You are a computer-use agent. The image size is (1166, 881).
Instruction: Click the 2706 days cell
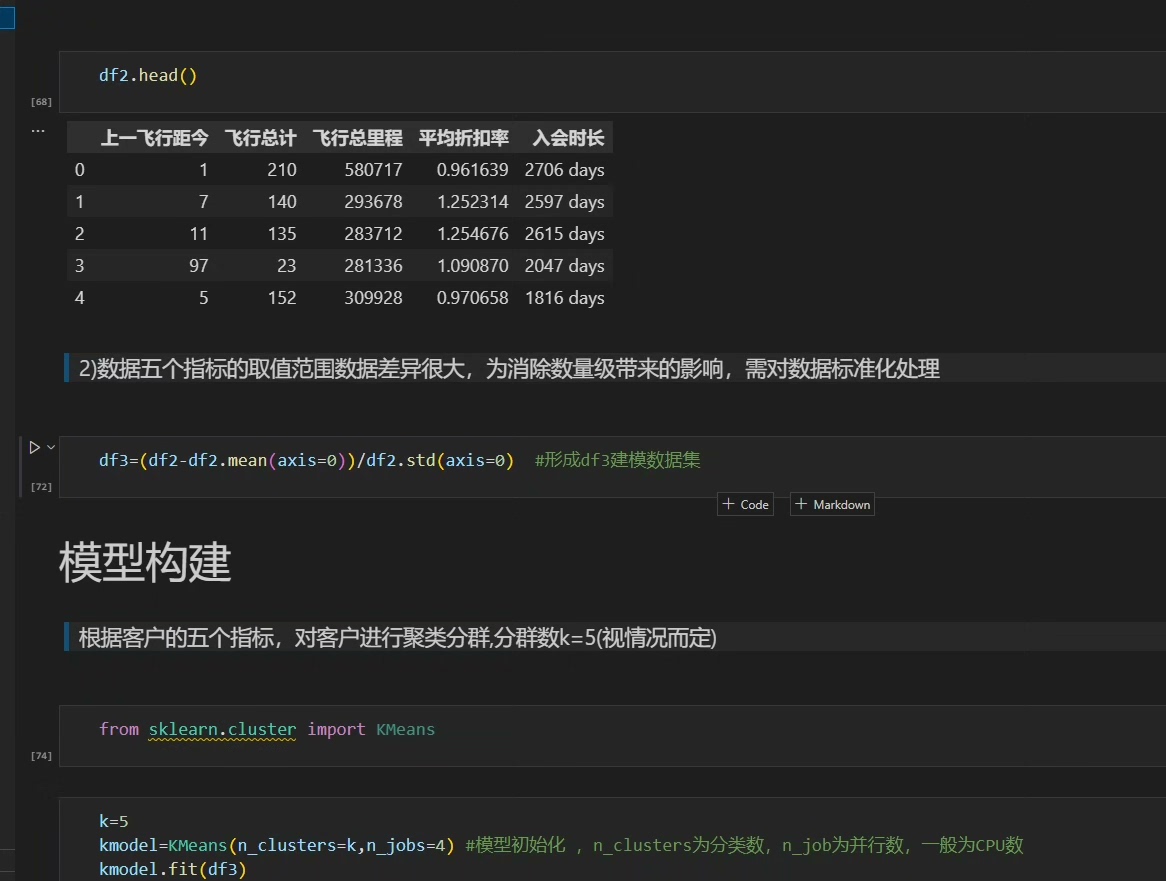tap(564, 170)
